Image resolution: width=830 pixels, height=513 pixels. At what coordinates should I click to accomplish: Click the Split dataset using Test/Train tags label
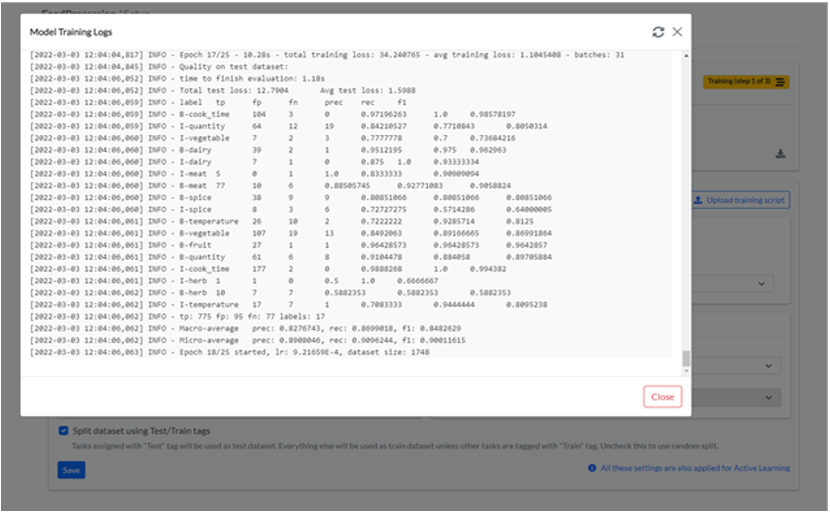tap(141, 430)
